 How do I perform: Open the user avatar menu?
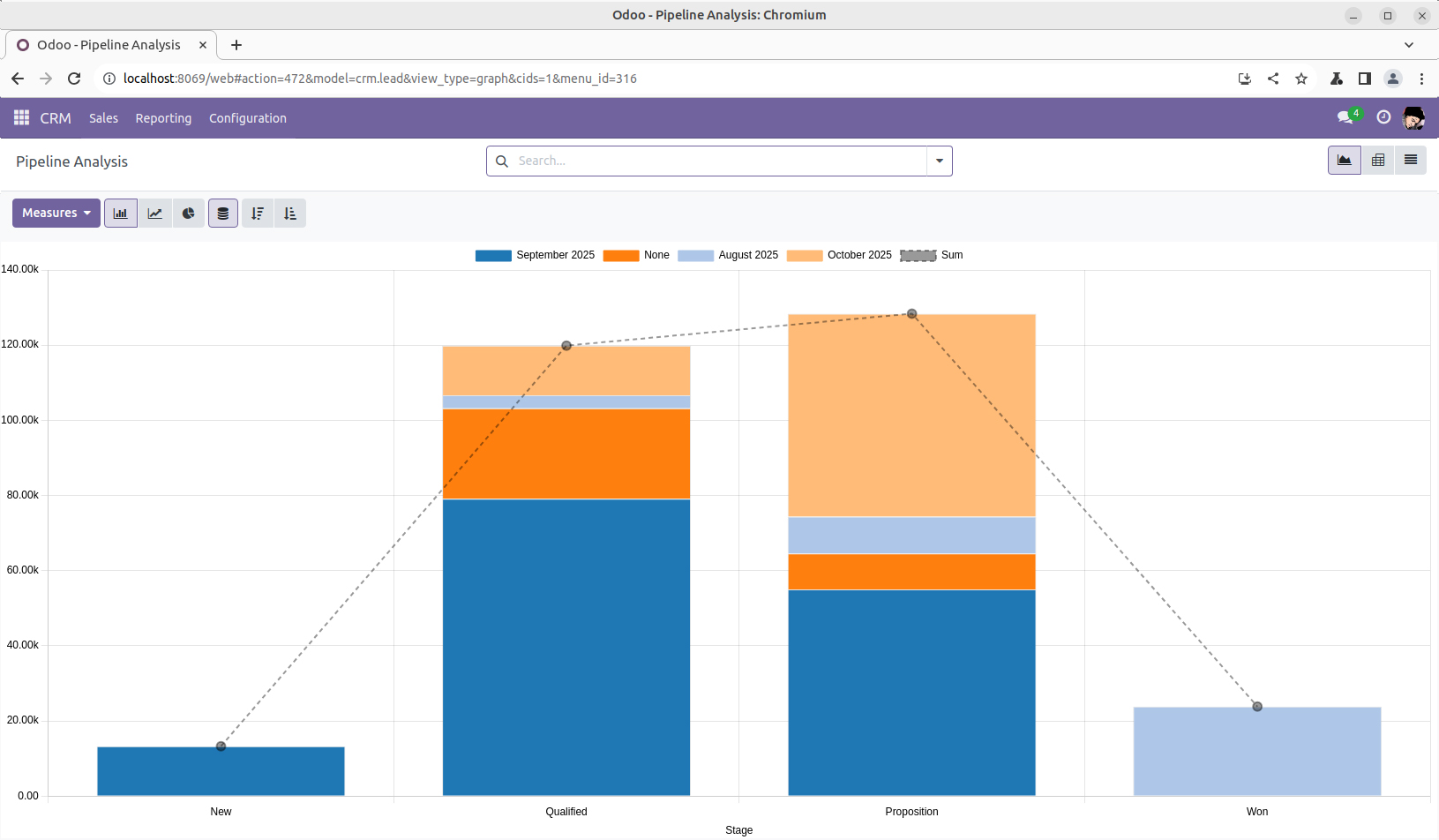(1413, 118)
